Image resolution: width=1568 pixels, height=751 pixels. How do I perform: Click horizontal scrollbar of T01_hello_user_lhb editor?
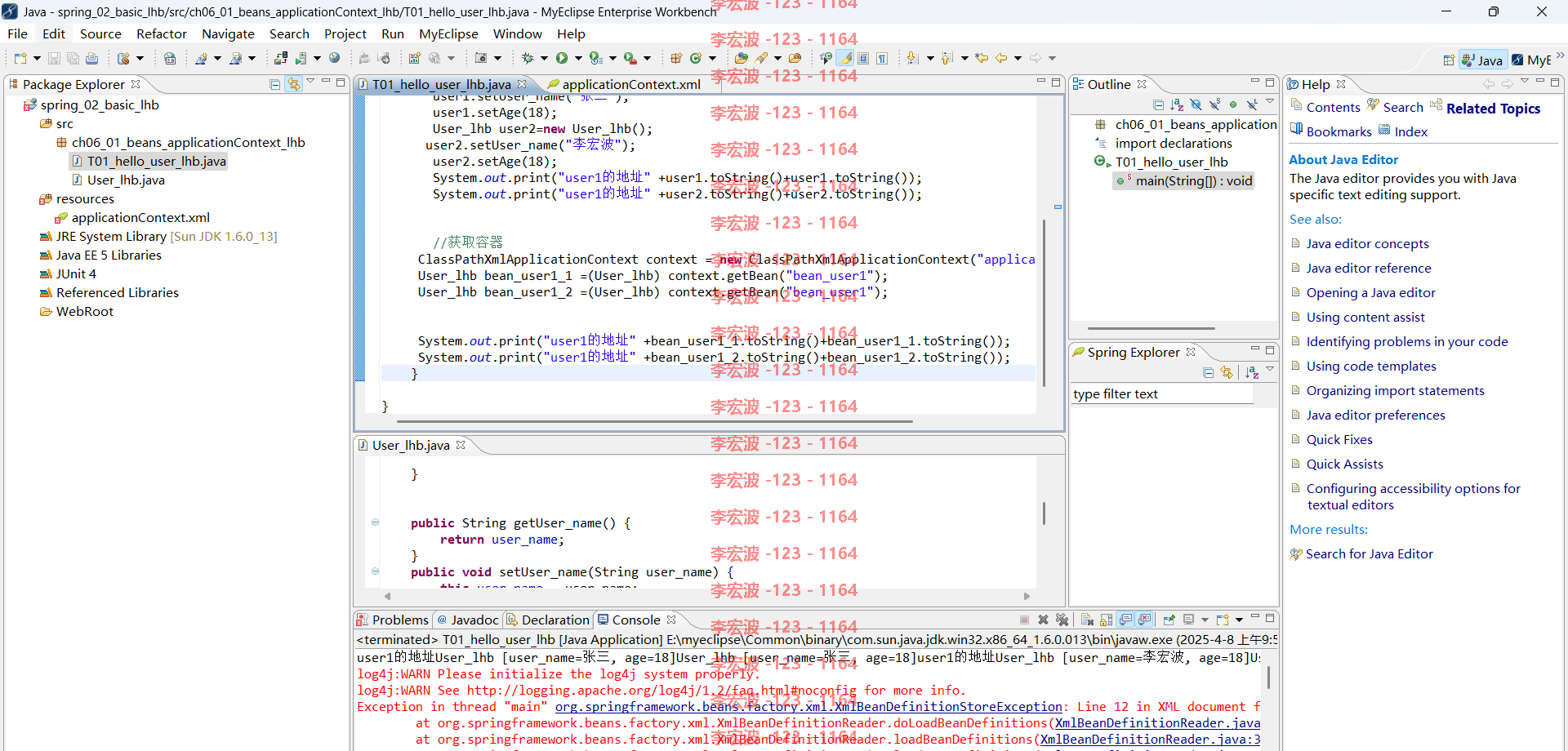654,422
